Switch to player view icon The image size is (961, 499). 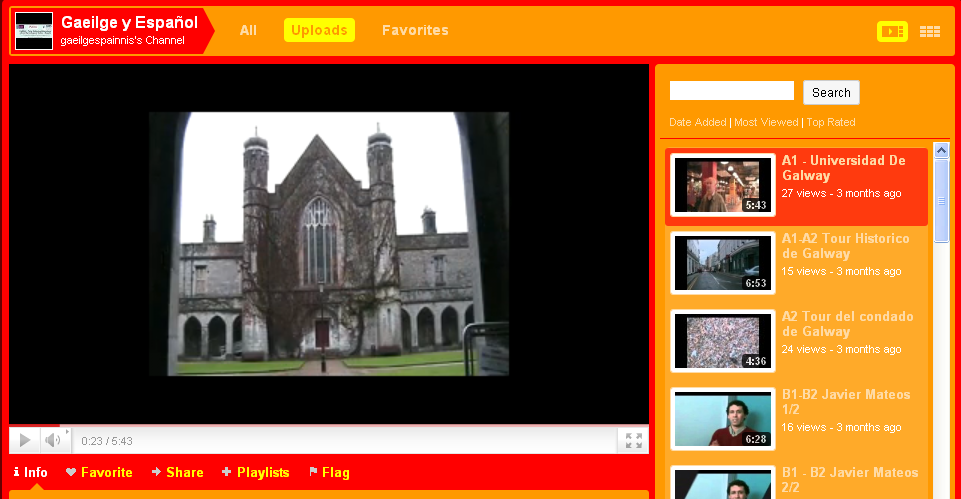coord(892,31)
